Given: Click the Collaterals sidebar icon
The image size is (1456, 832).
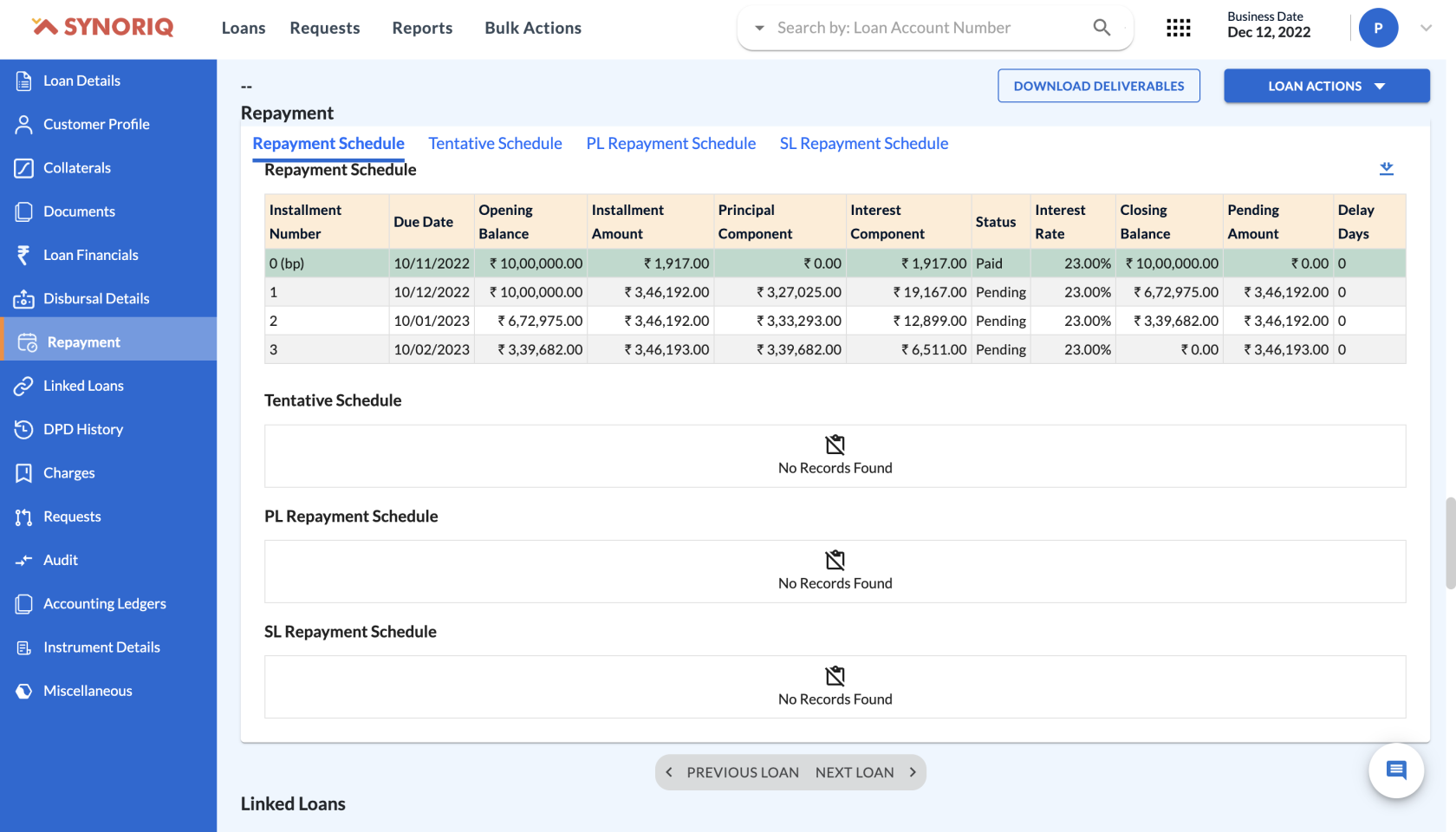Looking at the screenshot, I should tap(23, 167).
